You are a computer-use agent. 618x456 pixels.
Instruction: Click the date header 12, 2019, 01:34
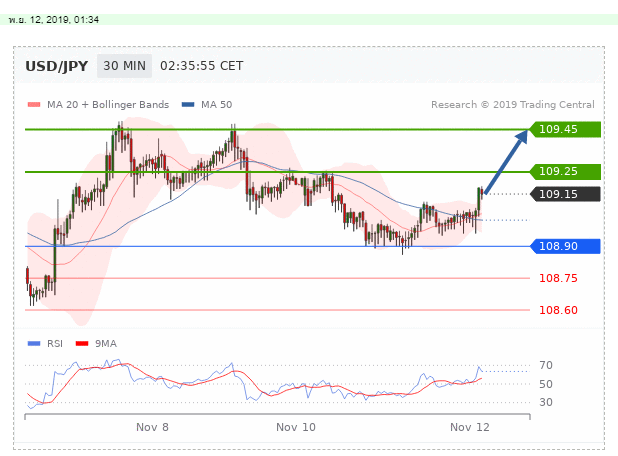[x=54, y=20]
